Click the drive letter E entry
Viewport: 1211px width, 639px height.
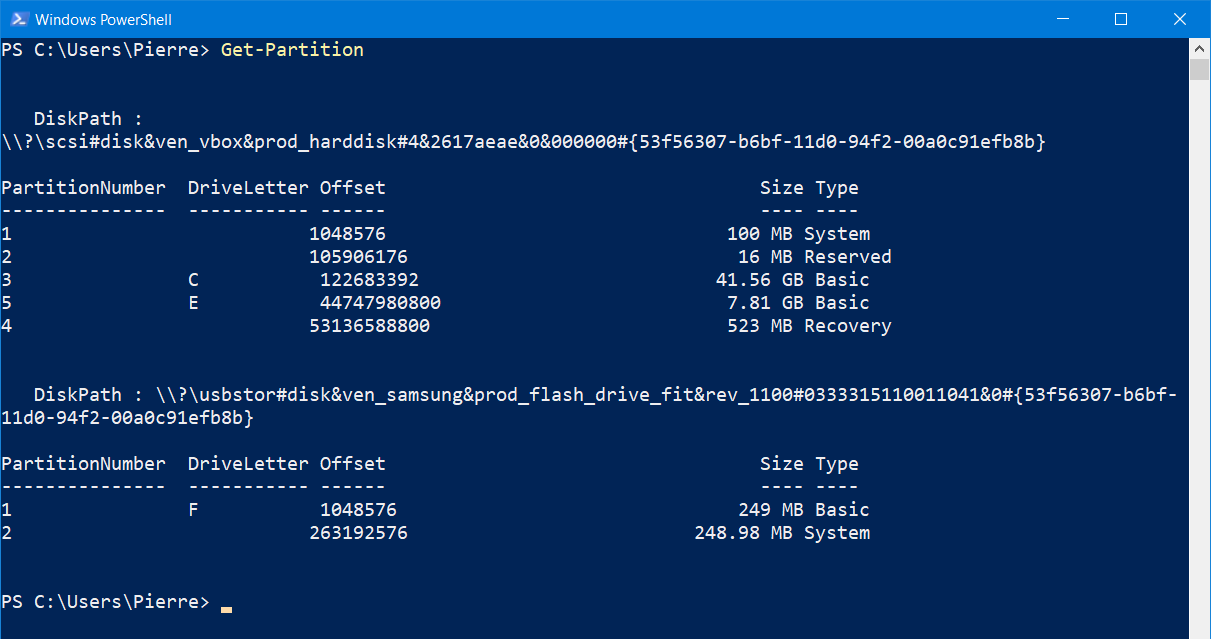pos(193,303)
